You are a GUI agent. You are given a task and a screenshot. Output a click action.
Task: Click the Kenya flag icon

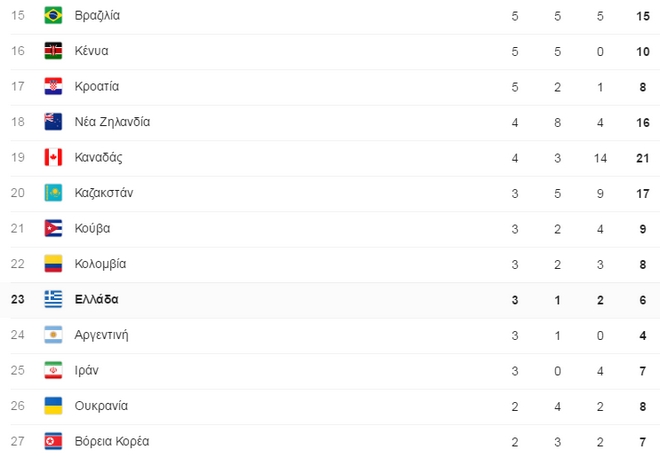pos(54,51)
